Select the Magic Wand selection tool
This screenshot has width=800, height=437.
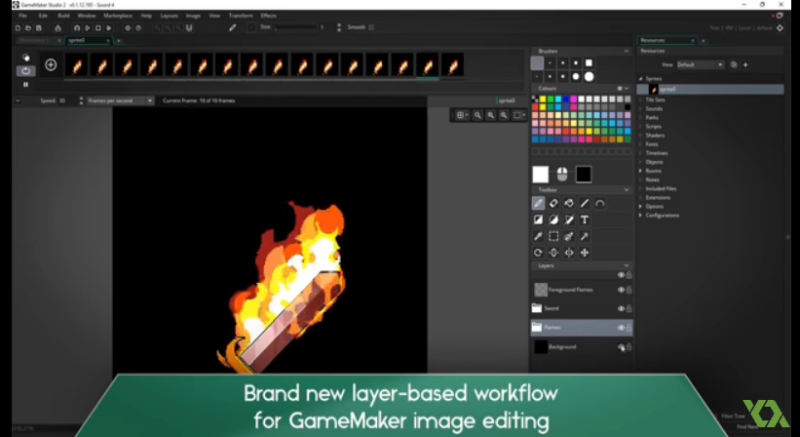coord(585,236)
